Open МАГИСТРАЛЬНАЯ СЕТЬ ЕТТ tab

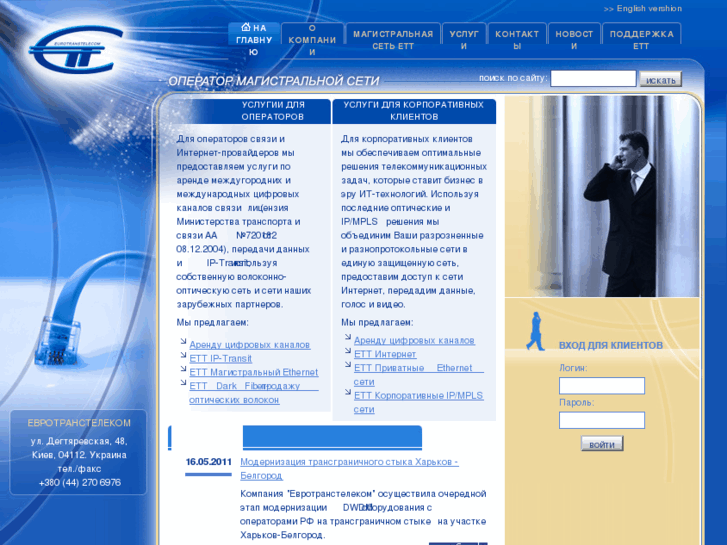click(x=393, y=40)
